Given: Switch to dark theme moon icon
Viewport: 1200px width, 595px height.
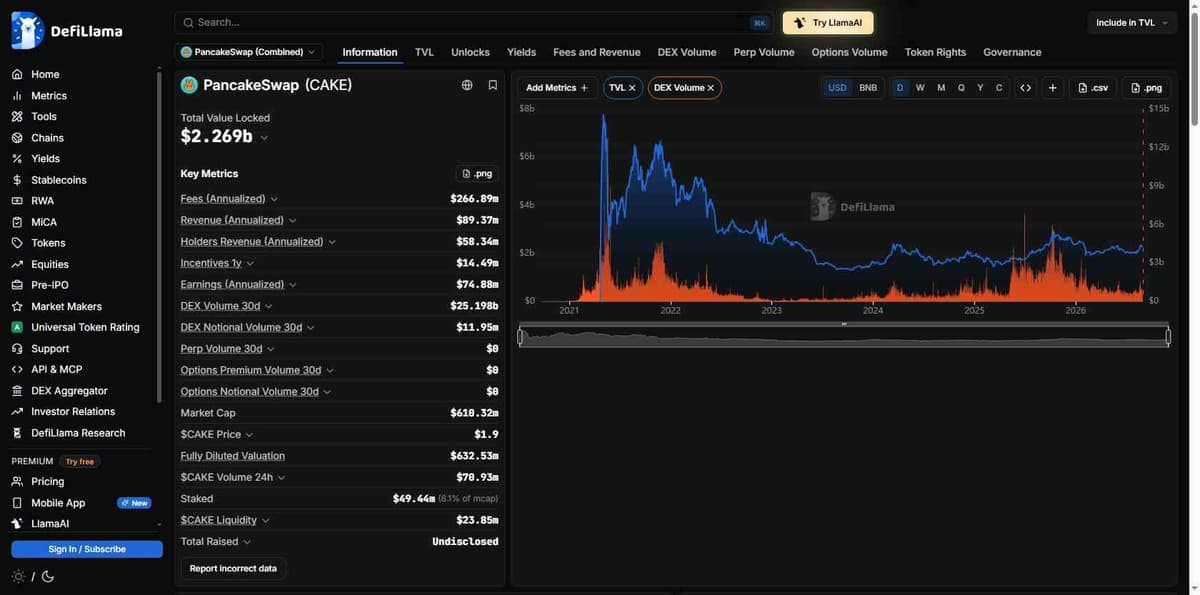Looking at the screenshot, I should click(48, 577).
